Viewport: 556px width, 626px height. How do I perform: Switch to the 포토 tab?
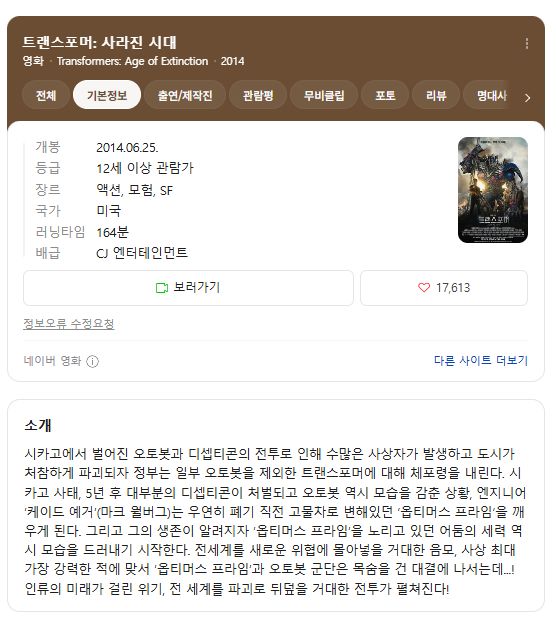coord(385,95)
